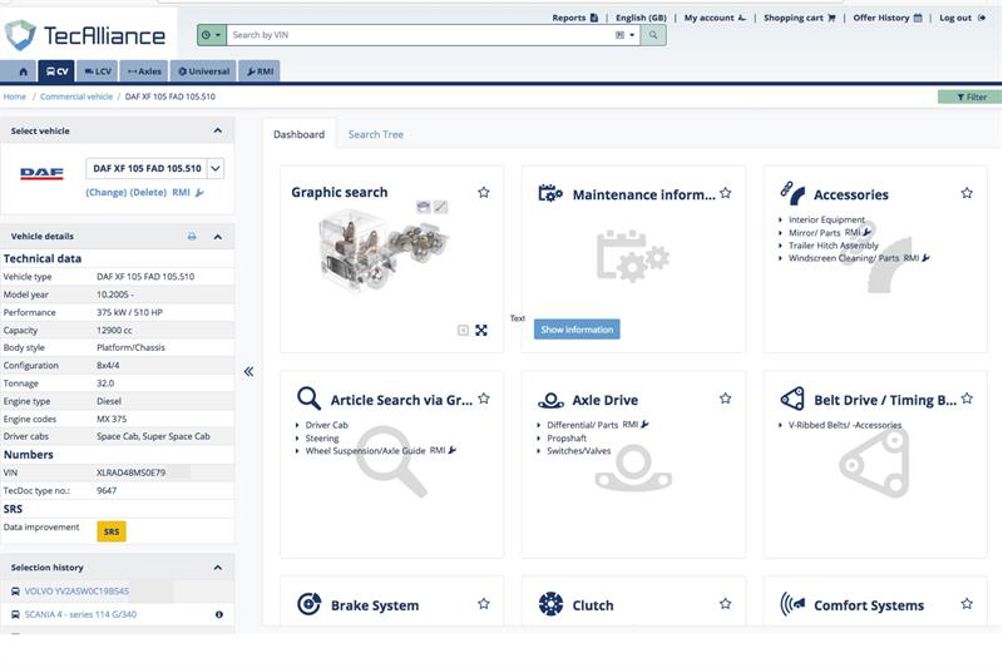Collapse the Selection history panel
1002x668 pixels.
click(218, 568)
